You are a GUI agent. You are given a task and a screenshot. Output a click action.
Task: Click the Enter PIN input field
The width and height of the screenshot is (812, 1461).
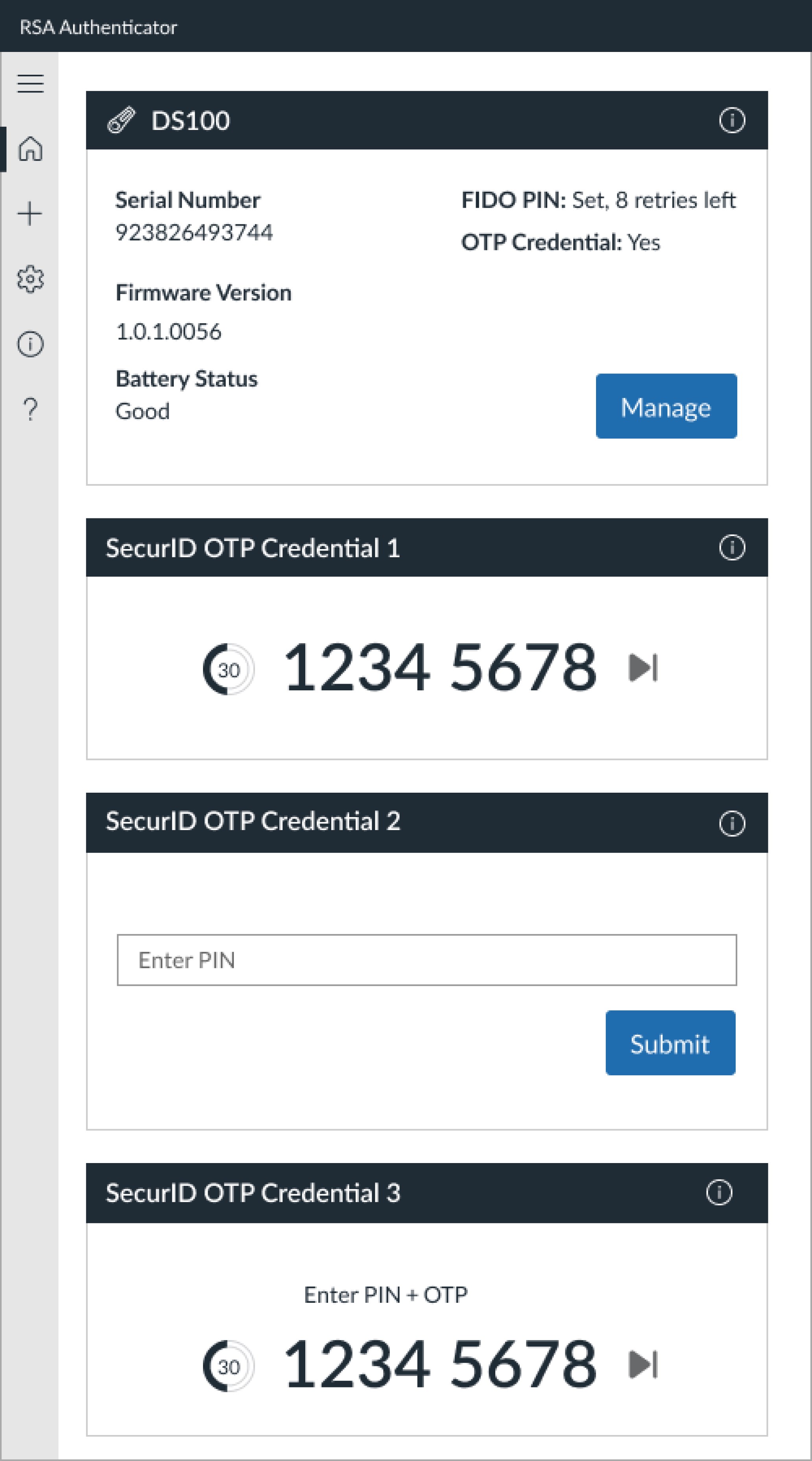point(426,960)
